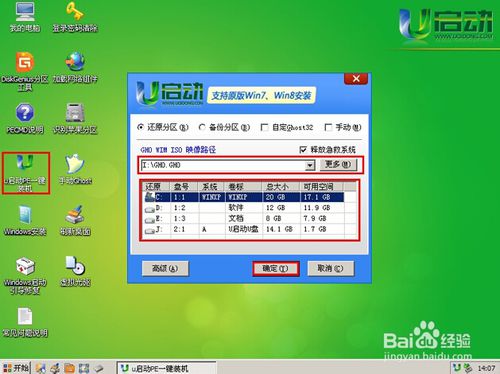
Task: Select the 备份分区(B) radio button
Action: (202, 127)
